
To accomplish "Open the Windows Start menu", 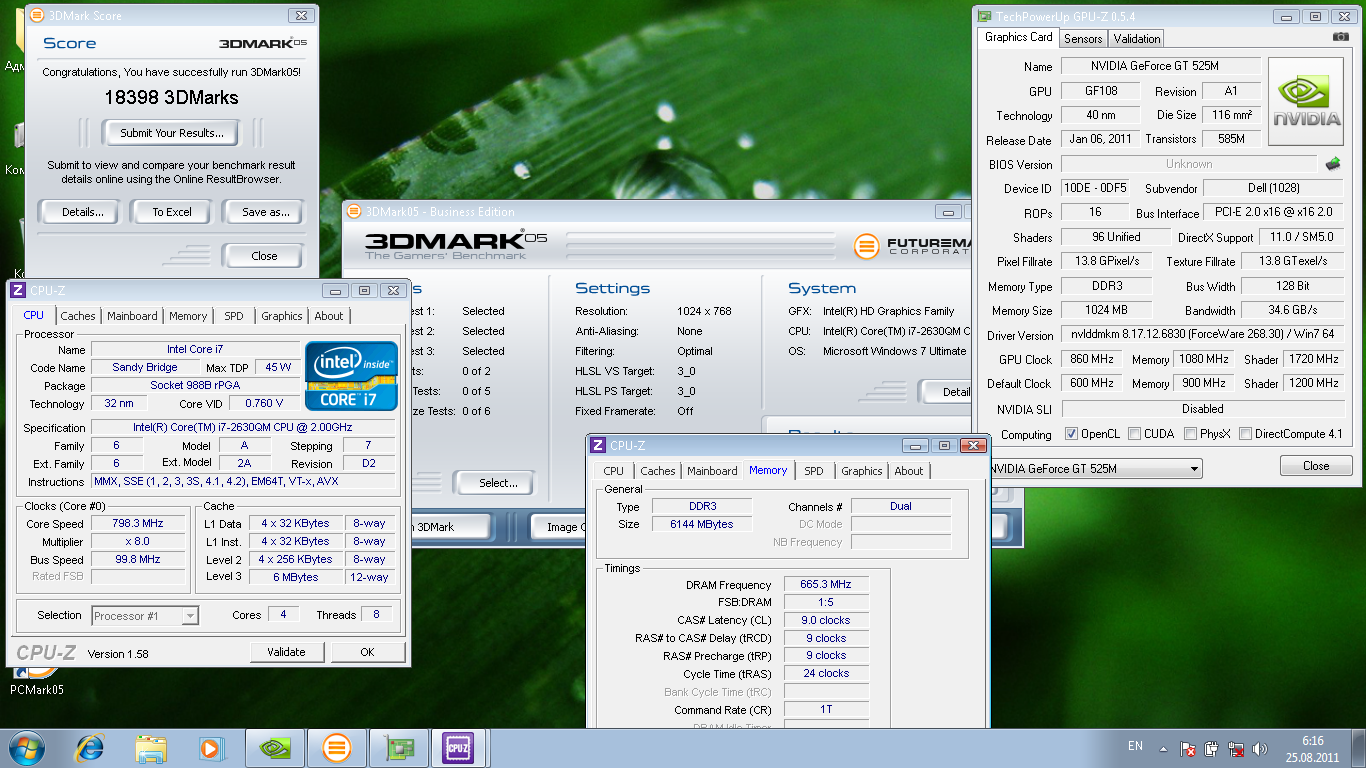I will [x=26, y=748].
